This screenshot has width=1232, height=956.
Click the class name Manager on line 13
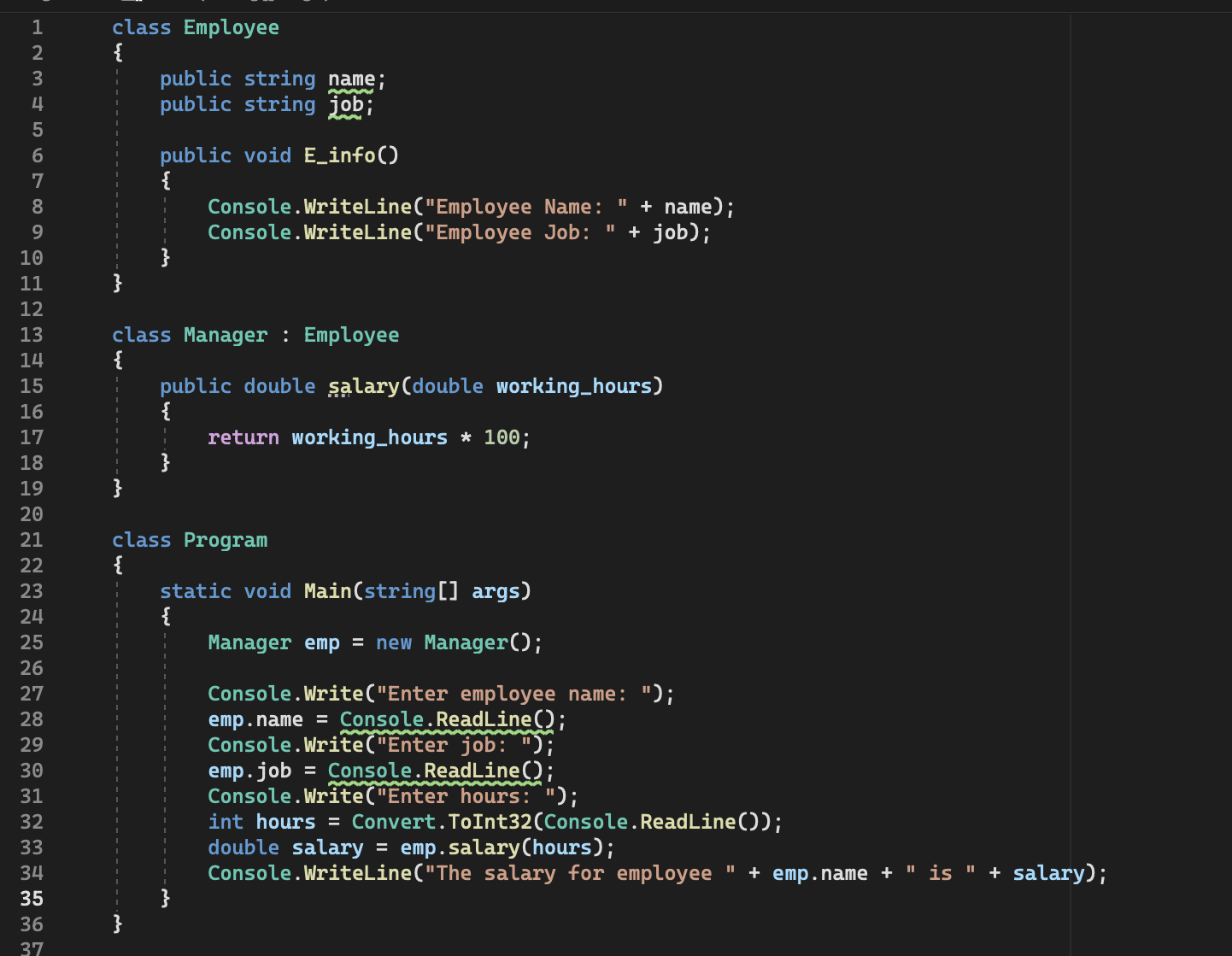coord(225,335)
